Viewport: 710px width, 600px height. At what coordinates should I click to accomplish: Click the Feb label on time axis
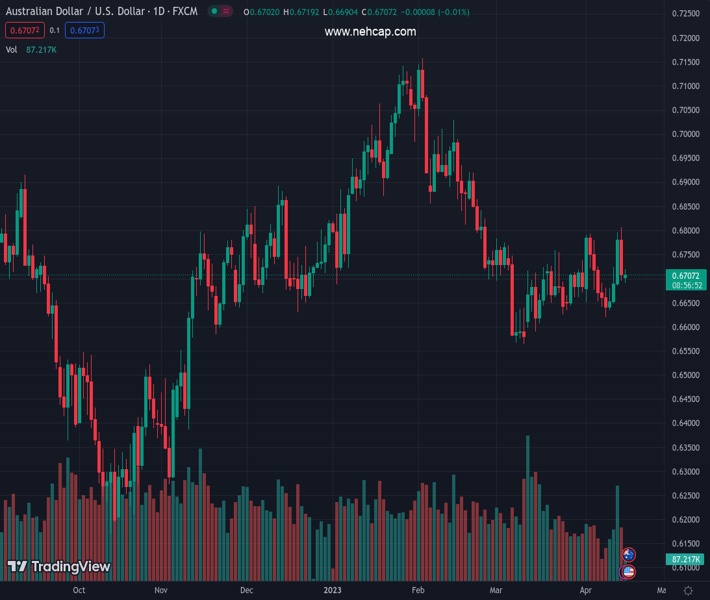coord(419,591)
